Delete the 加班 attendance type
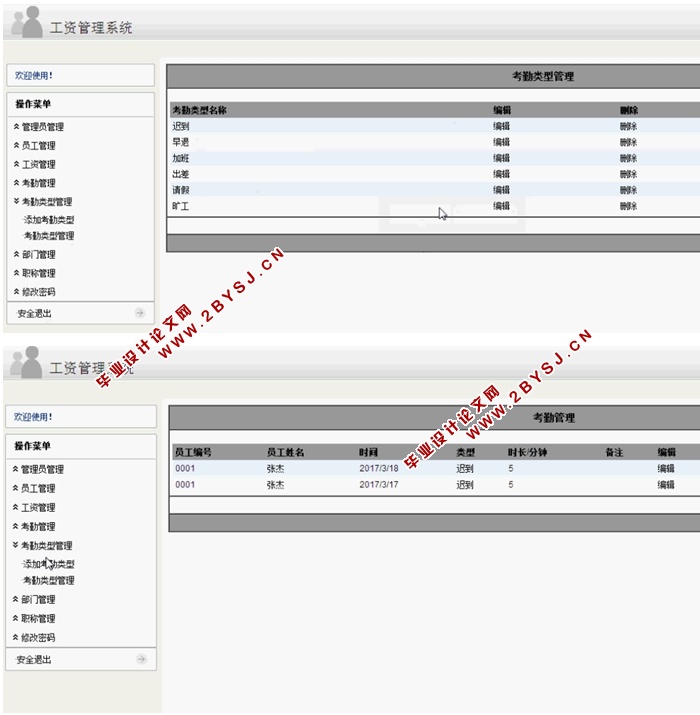 (628, 158)
